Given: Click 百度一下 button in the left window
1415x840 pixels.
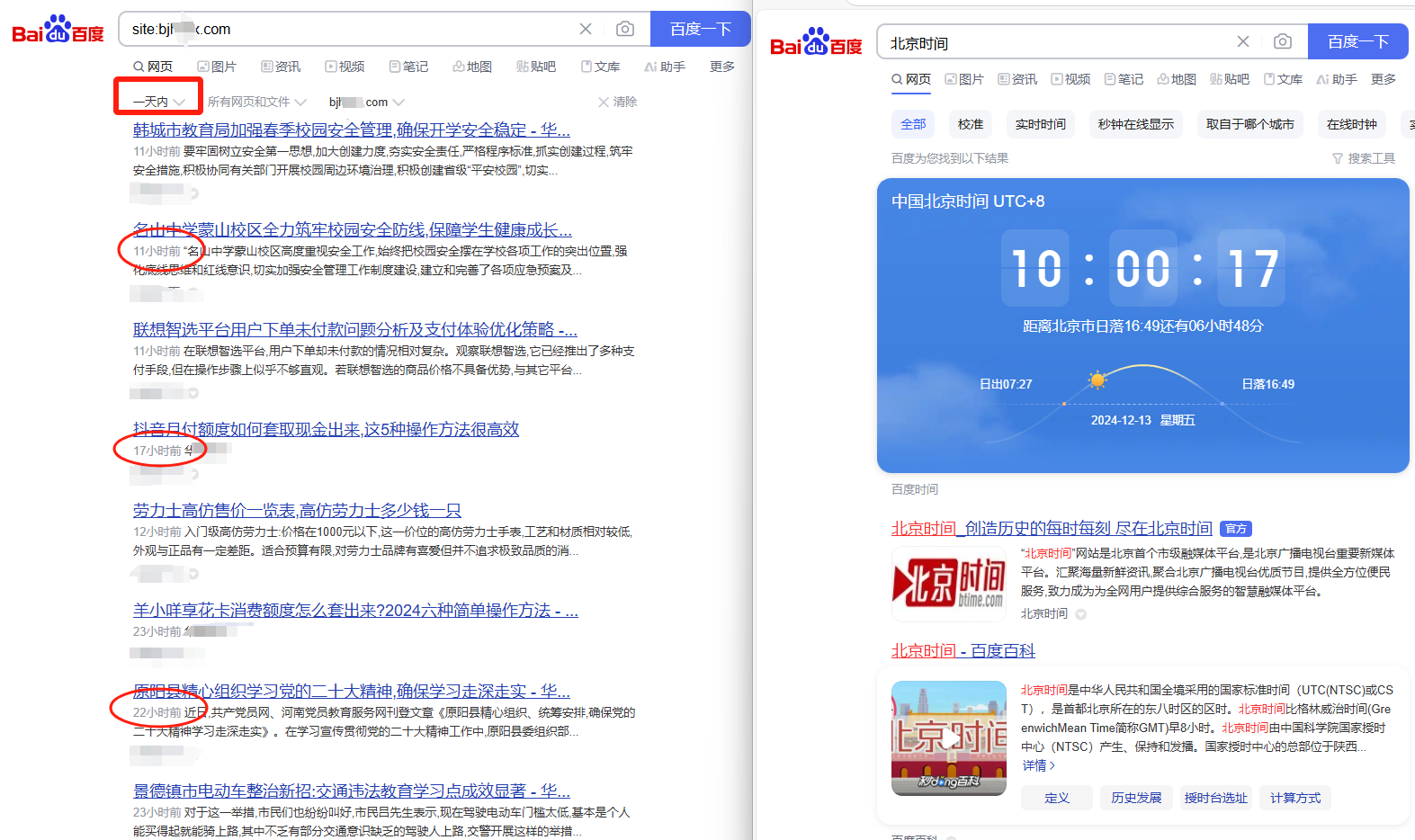Looking at the screenshot, I should click(701, 29).
